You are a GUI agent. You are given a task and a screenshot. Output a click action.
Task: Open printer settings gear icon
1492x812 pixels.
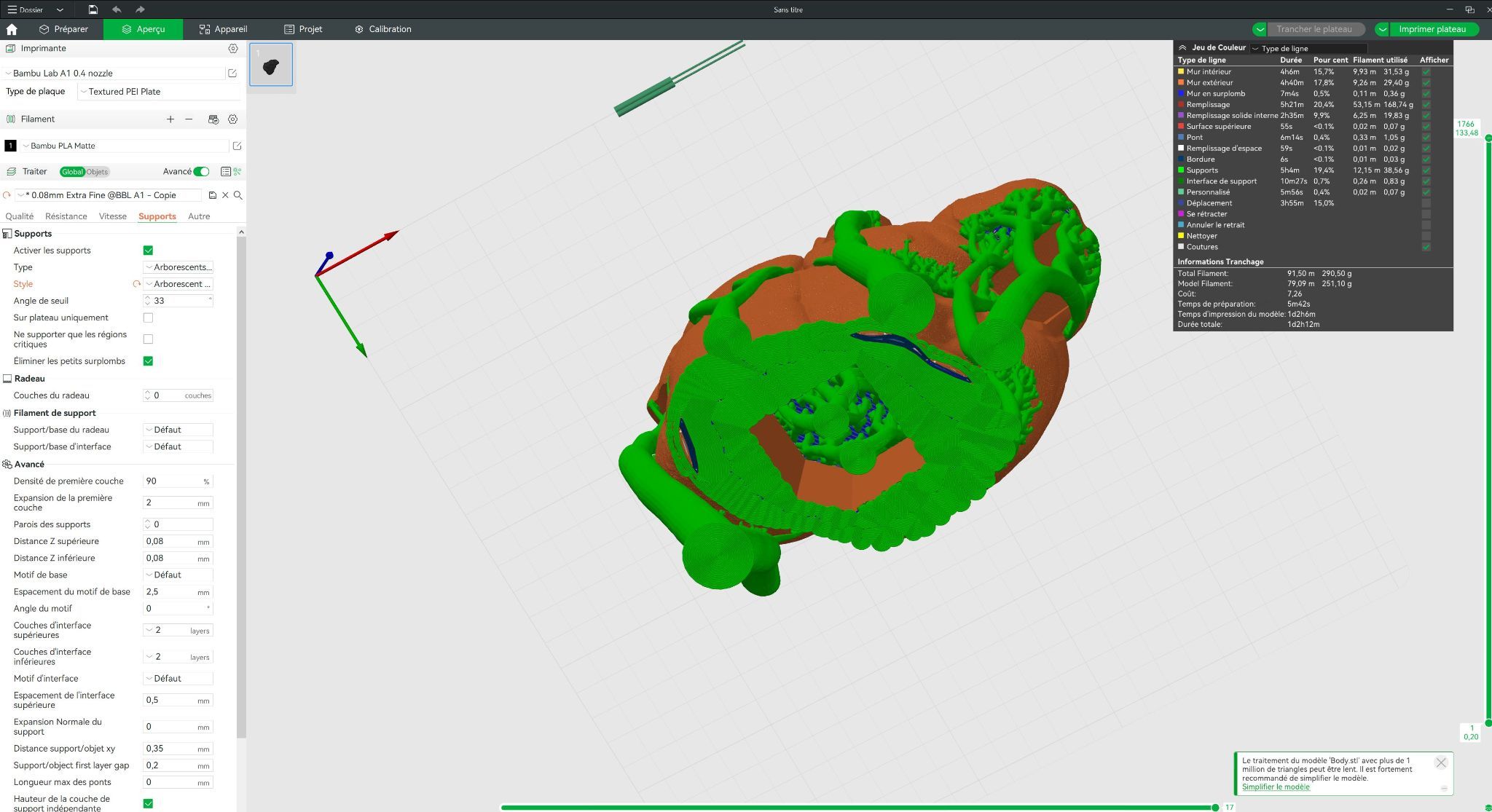(233, 48)
